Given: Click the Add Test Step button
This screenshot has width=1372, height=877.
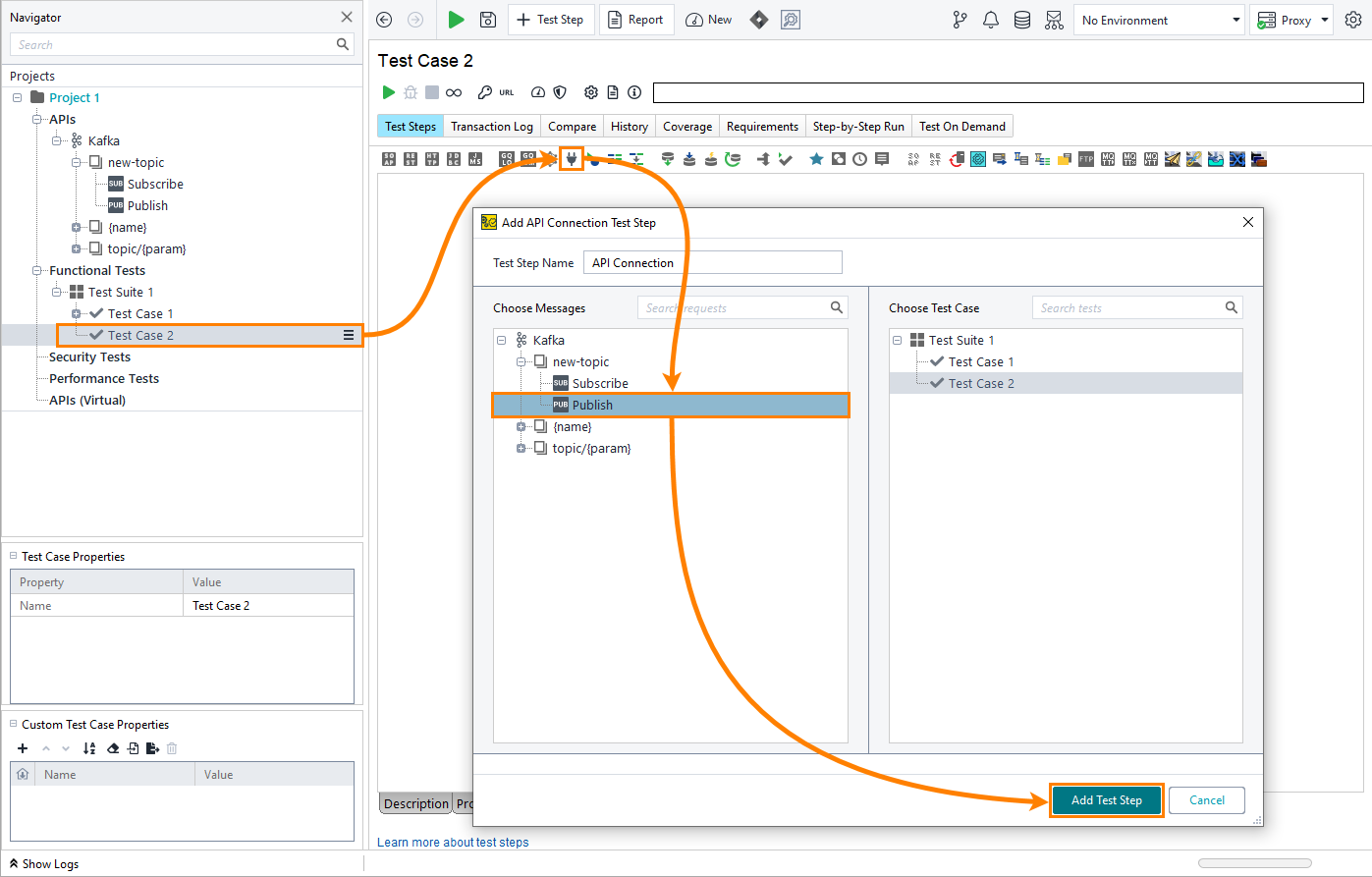Looking at the screenshot, I should (x=1106, y=800).
